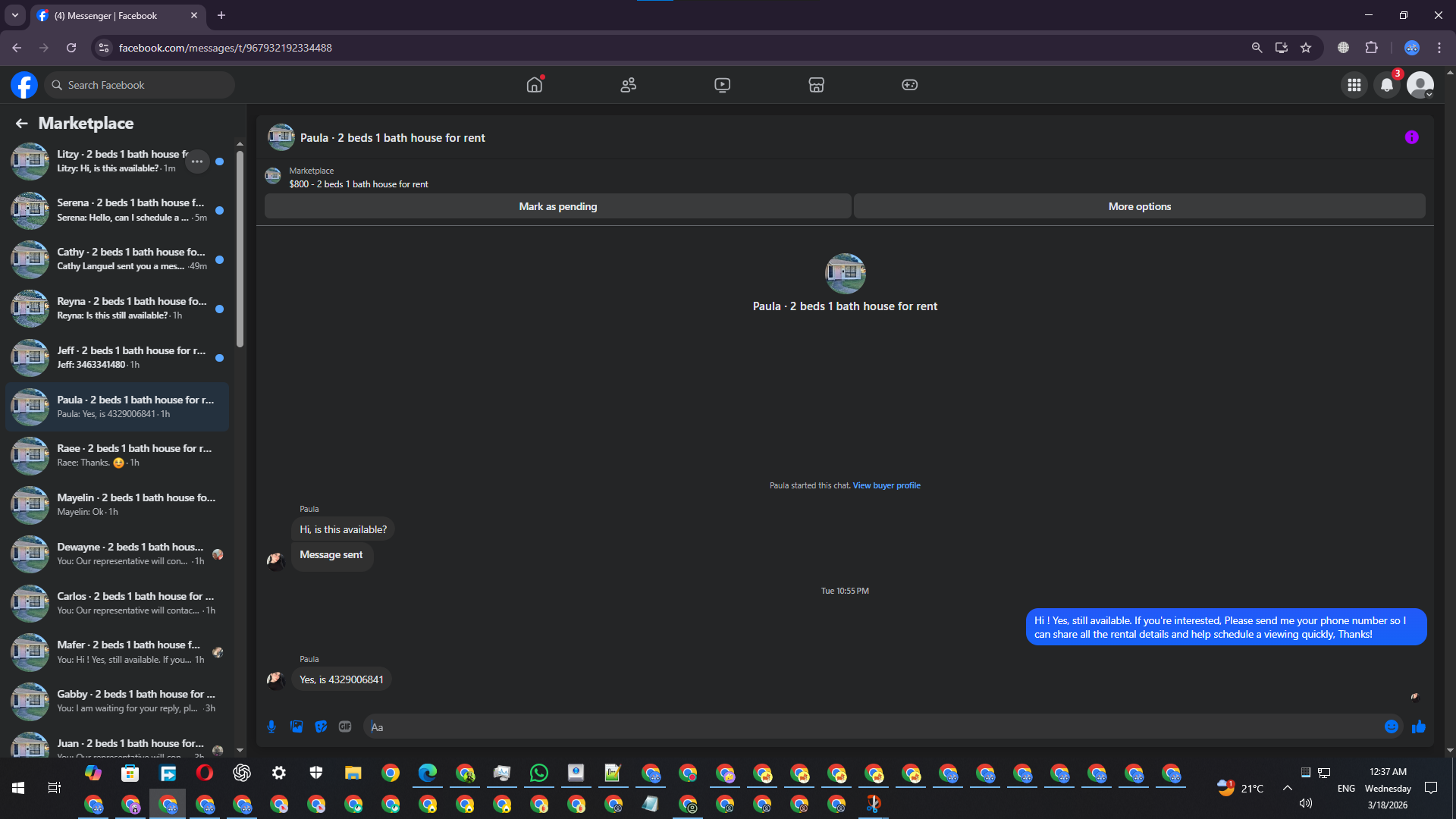Screen dimensions: 1456x819
Task: Open Chrome three-dot menu
Action: pyautogui.click(x=1439, y=48)
